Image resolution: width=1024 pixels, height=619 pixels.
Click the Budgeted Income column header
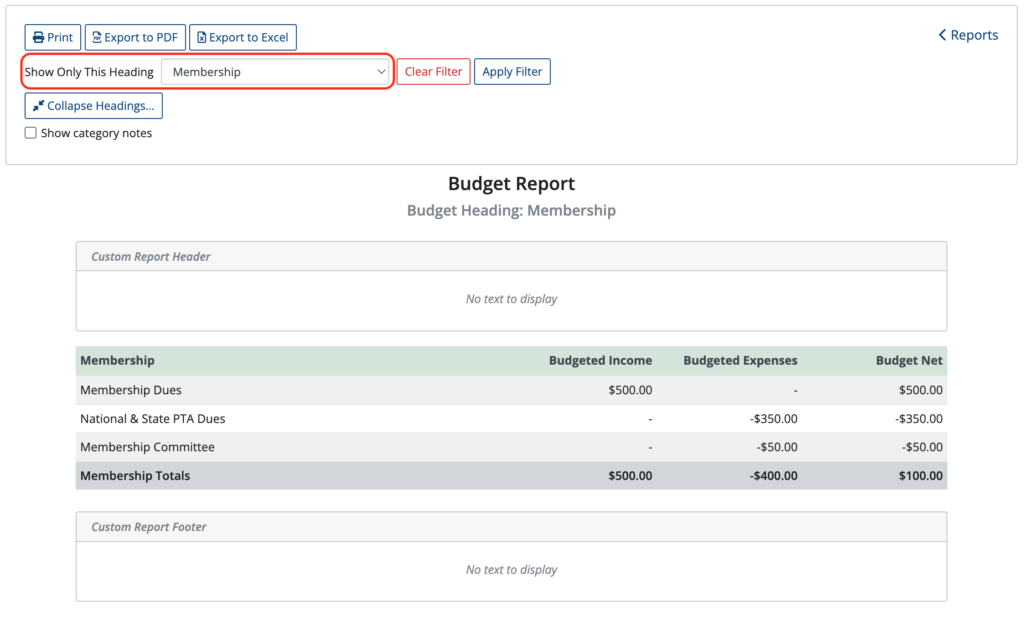[x=600, y=360]
